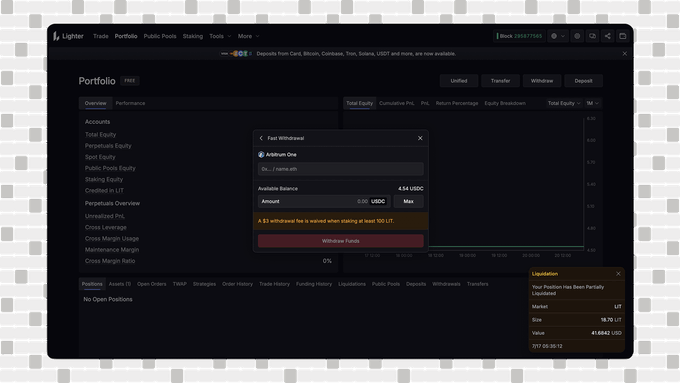Select the Overview tab

click(x=95, y=103)
